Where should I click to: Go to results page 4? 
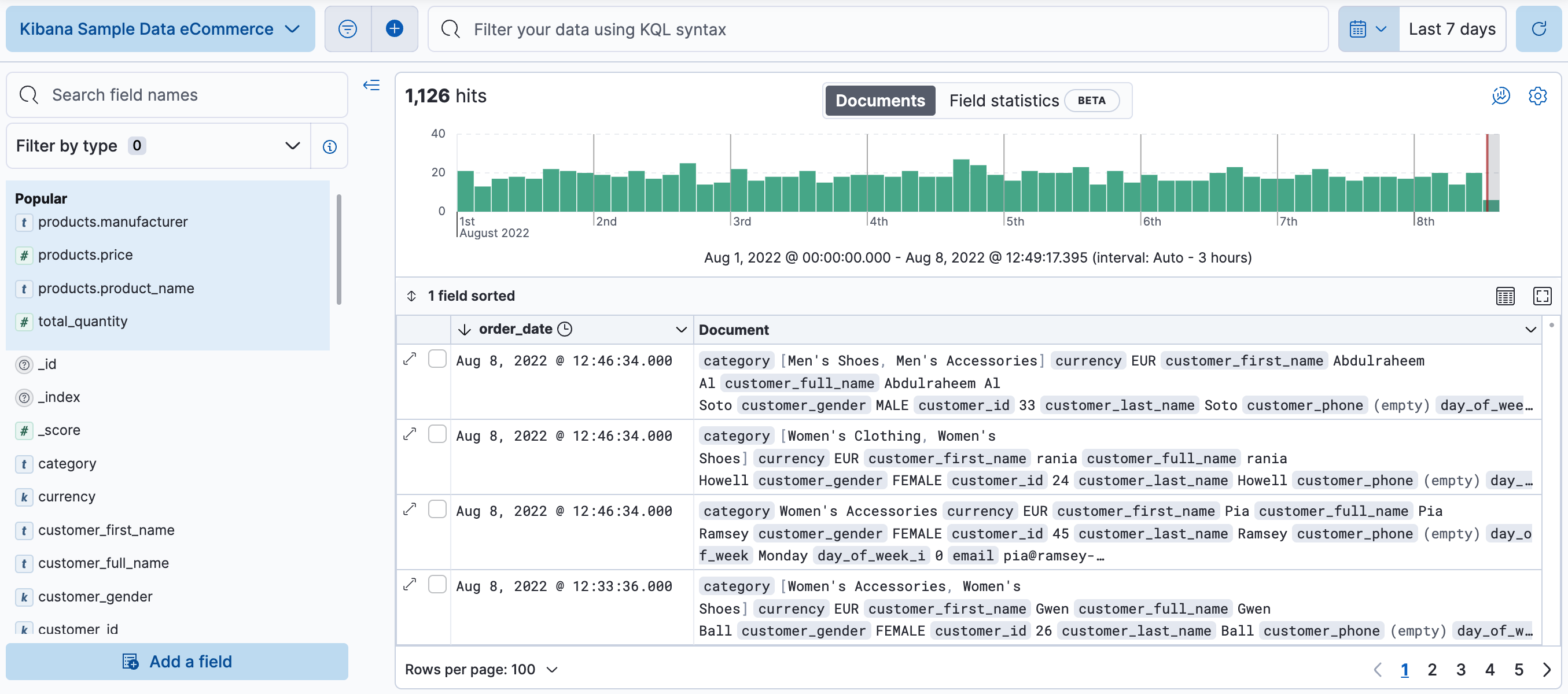(x=1489, y=670)
